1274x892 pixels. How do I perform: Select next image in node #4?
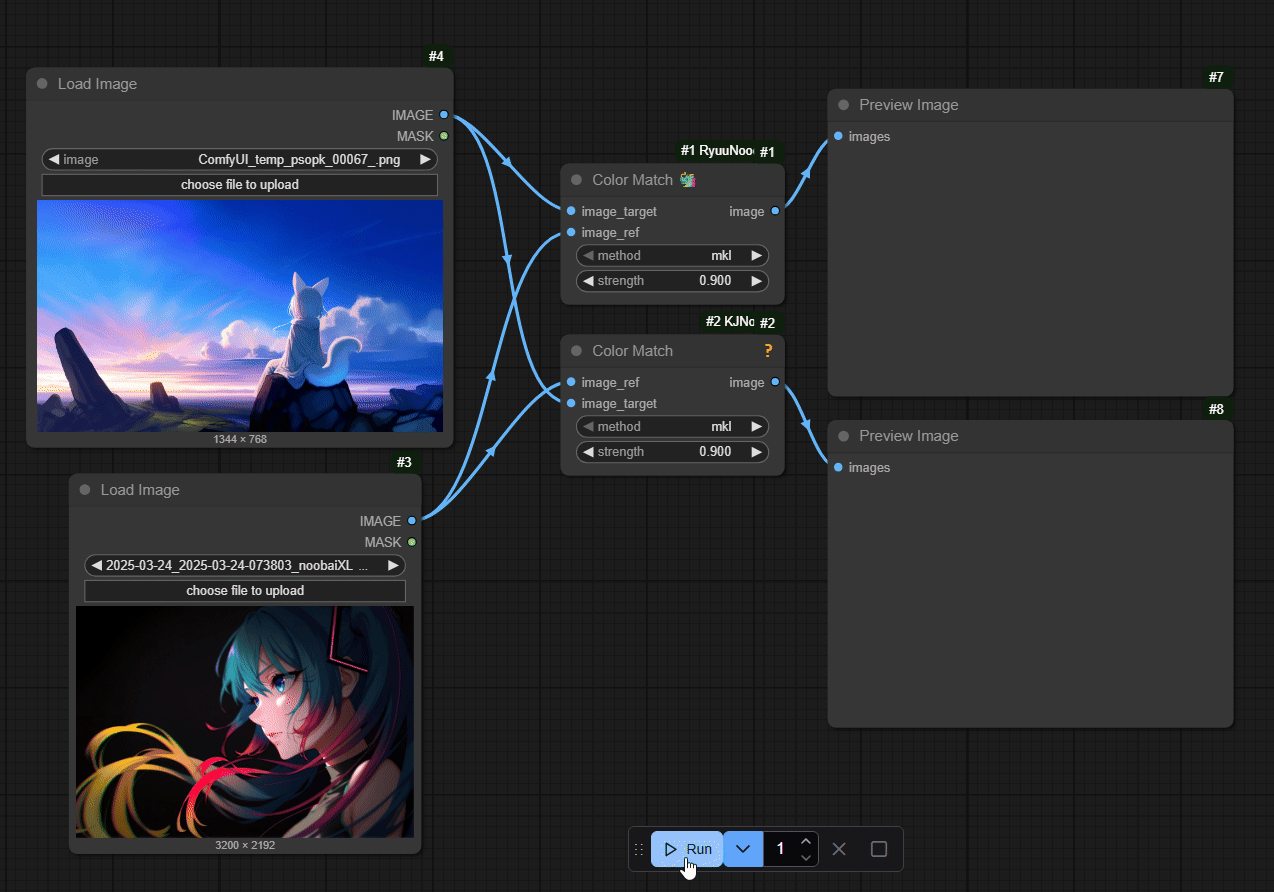[425, 159]
